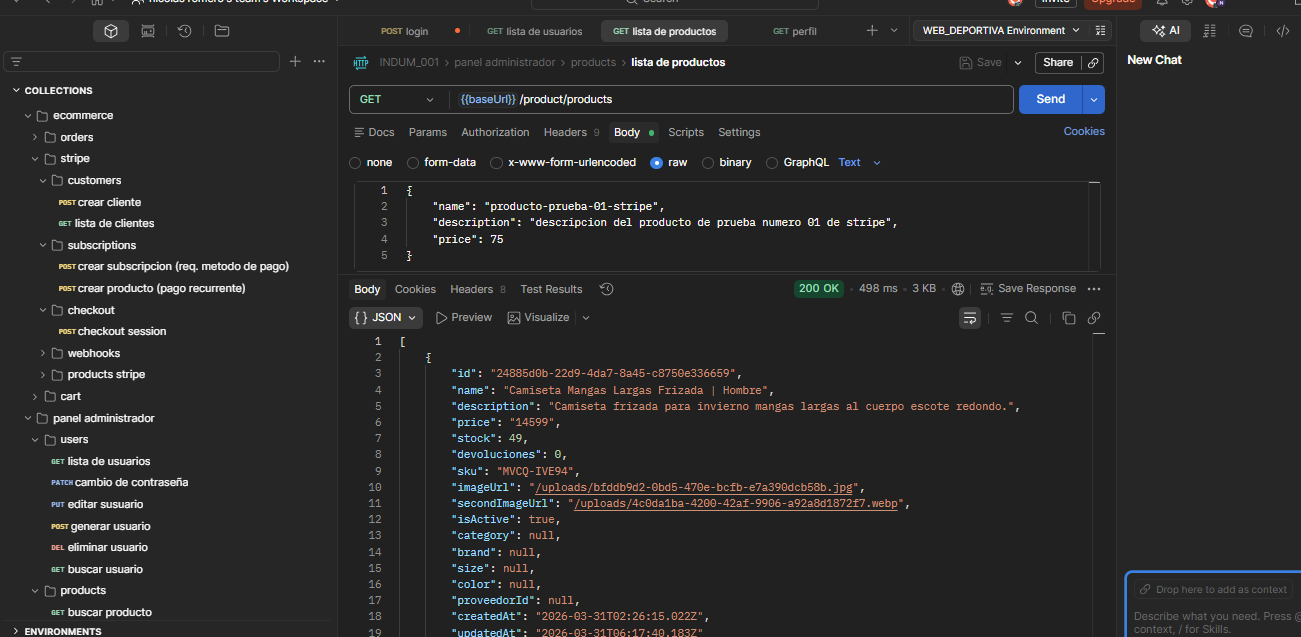Open the code snippet panel via </> icon
This screenshot has height=637, width=1301.
(1284, 30)
